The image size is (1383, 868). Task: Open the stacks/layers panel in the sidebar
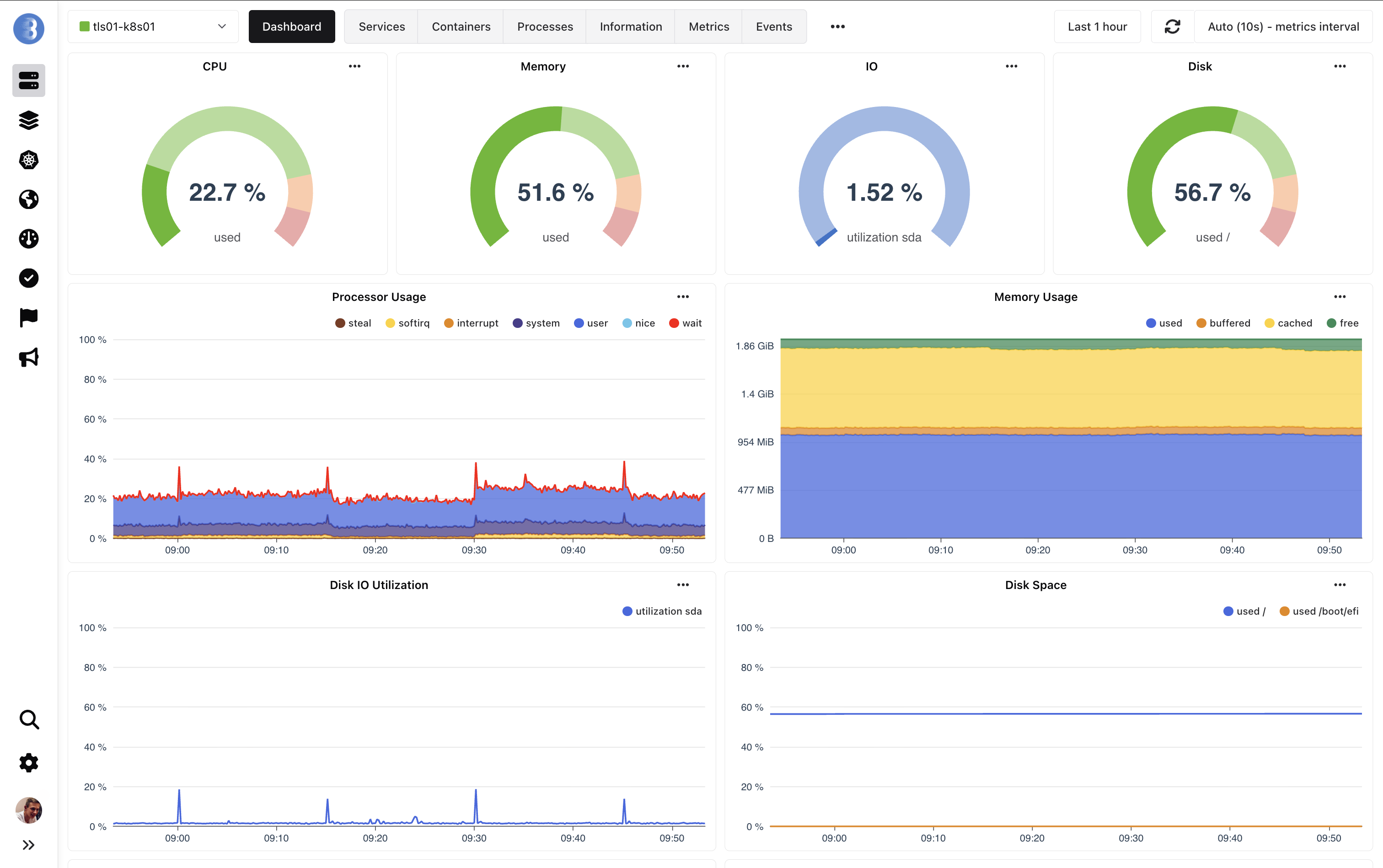(28, 121)
